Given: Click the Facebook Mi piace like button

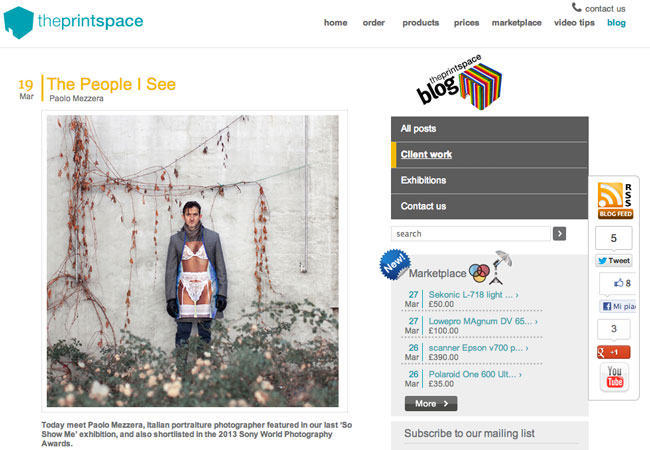Looking at the screenshot, I should (x=618, y=306).
